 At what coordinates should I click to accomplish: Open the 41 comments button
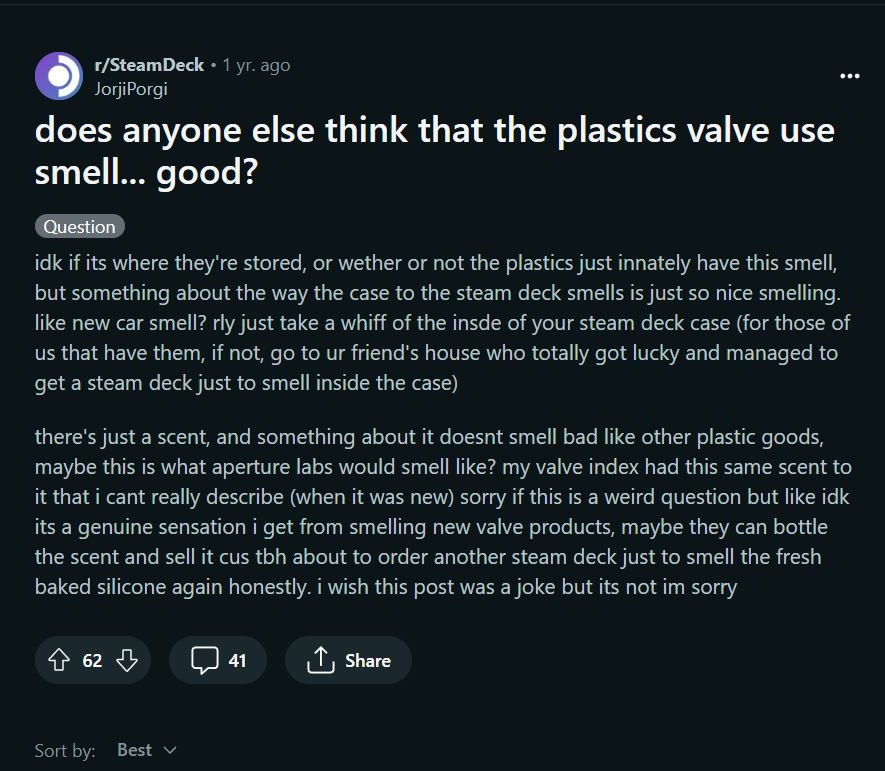(218, 660)
